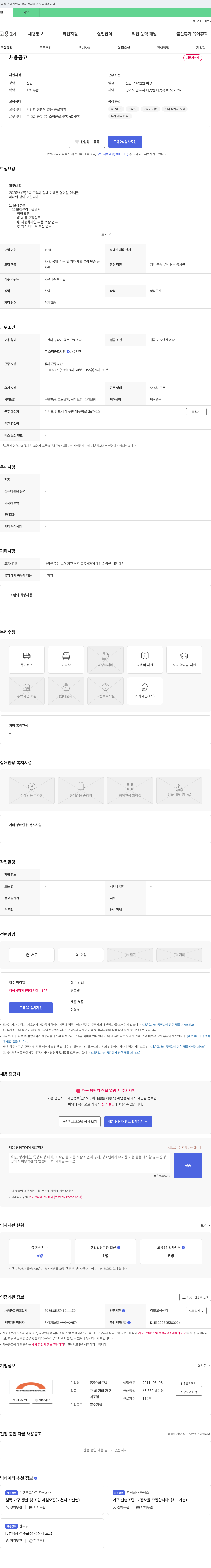
Task: Click the greyed 기타 method icon
Action: click(x=179, y=955)
